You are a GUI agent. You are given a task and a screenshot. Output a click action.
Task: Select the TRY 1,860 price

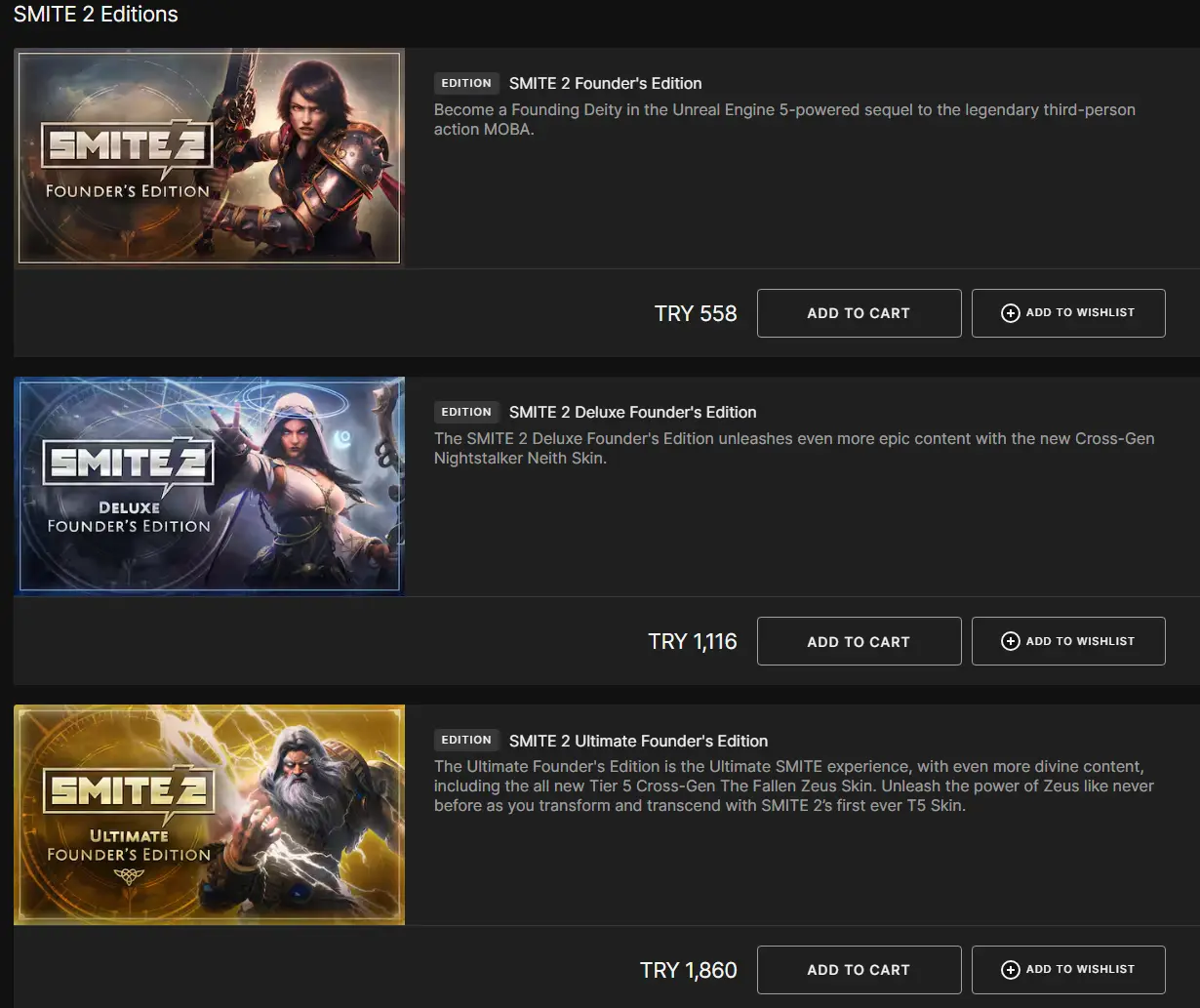coord(689,970)
